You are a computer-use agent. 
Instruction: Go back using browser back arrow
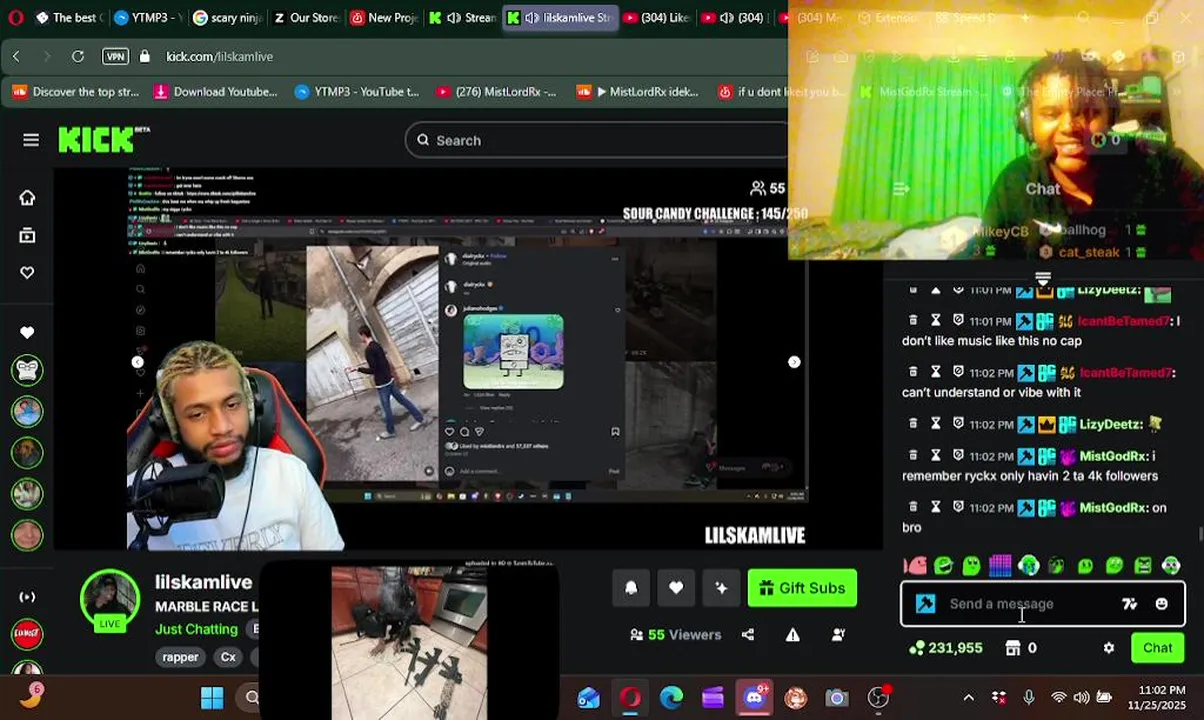click(16, 56)
